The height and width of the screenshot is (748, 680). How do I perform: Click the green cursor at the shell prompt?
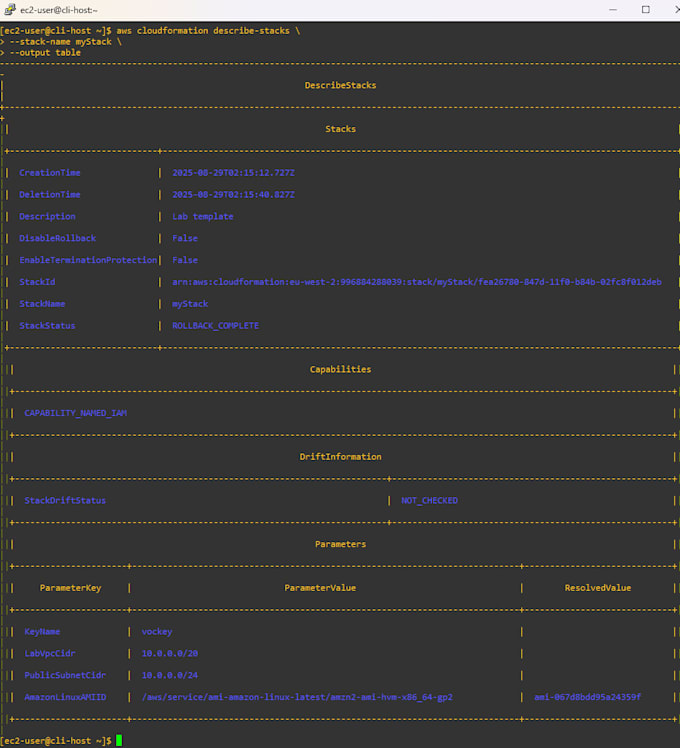[x=119, y=741]
